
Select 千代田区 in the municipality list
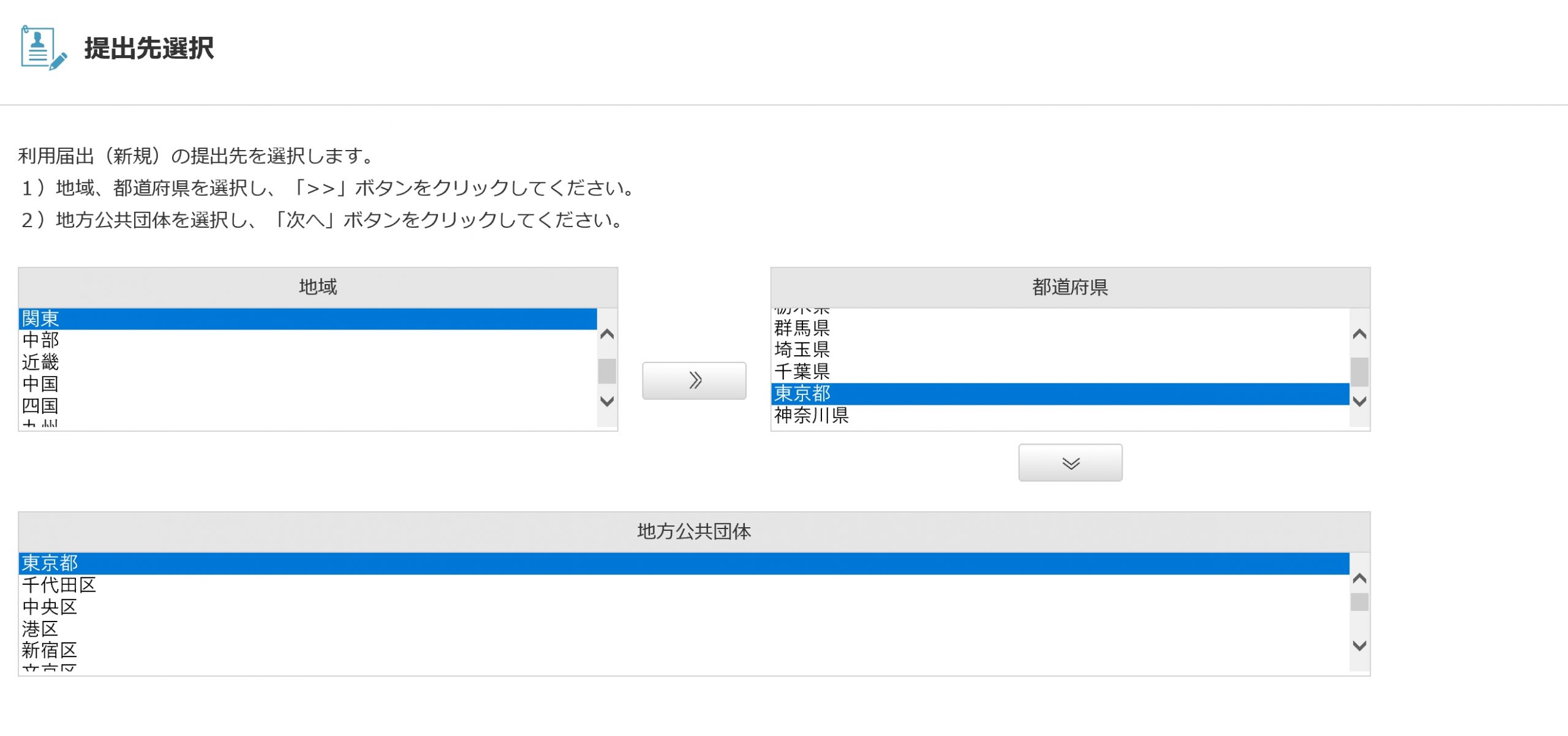(x=59, y=585)
